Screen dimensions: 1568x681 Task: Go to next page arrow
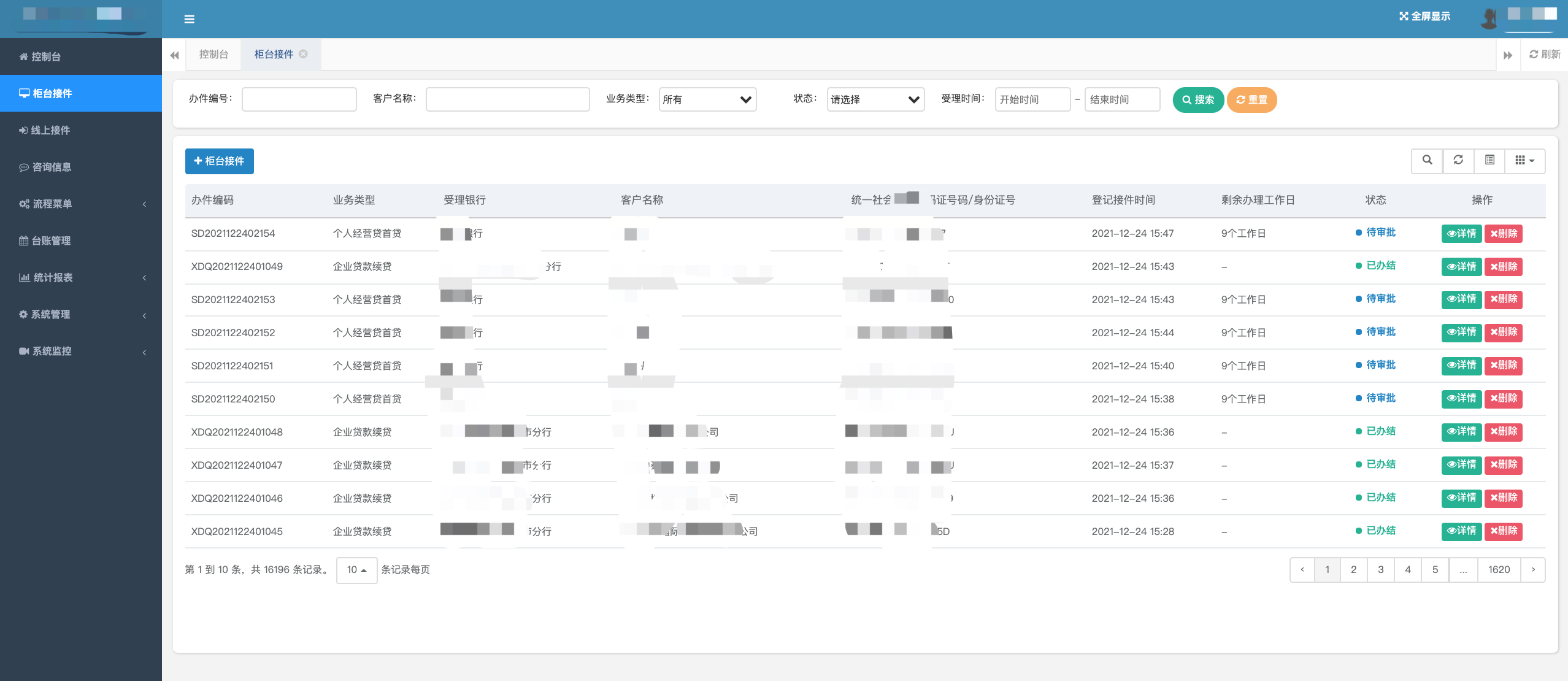[1533, 570]
